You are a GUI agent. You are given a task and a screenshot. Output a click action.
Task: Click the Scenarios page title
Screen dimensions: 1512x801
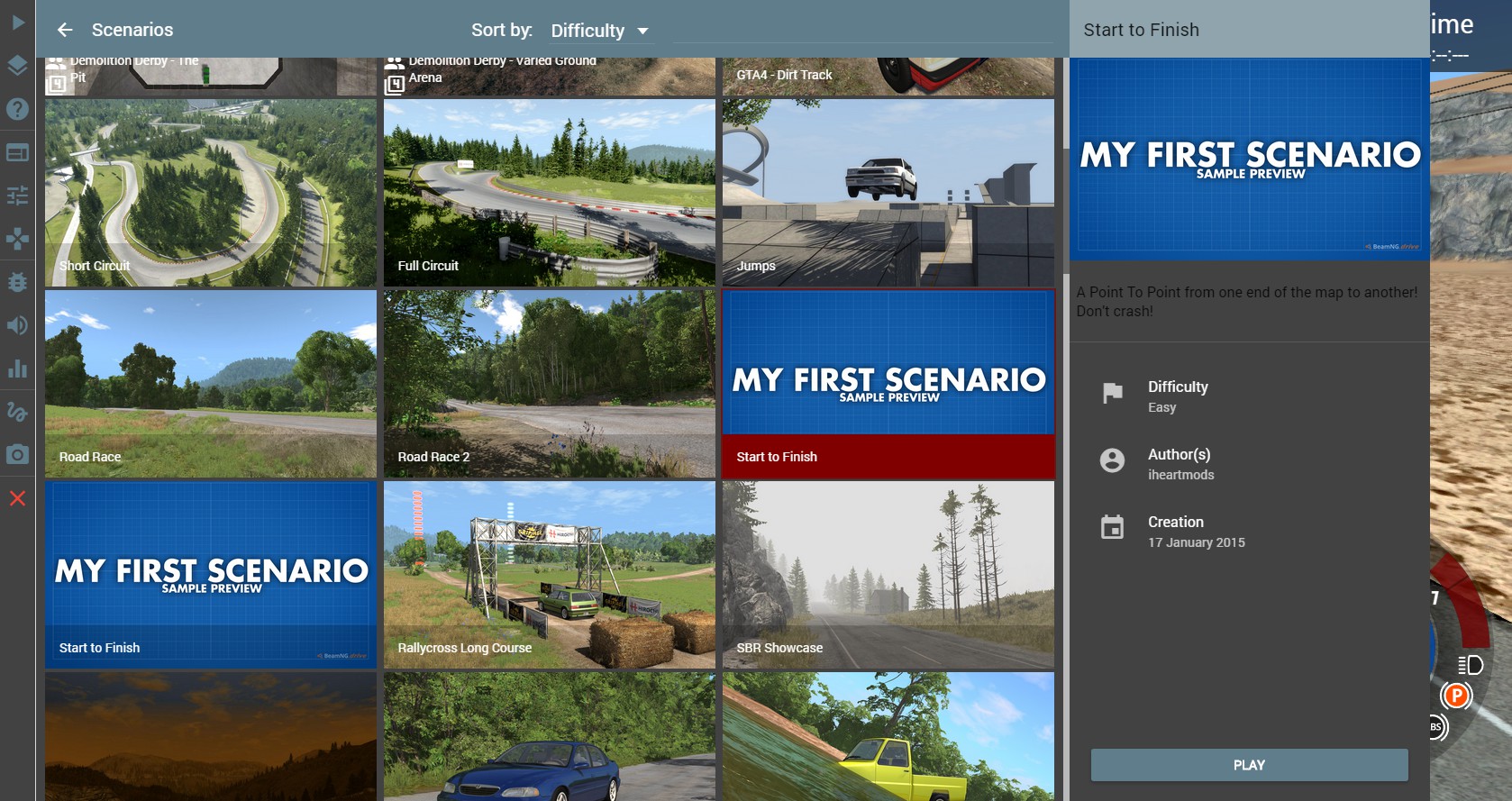pos(132,30)
